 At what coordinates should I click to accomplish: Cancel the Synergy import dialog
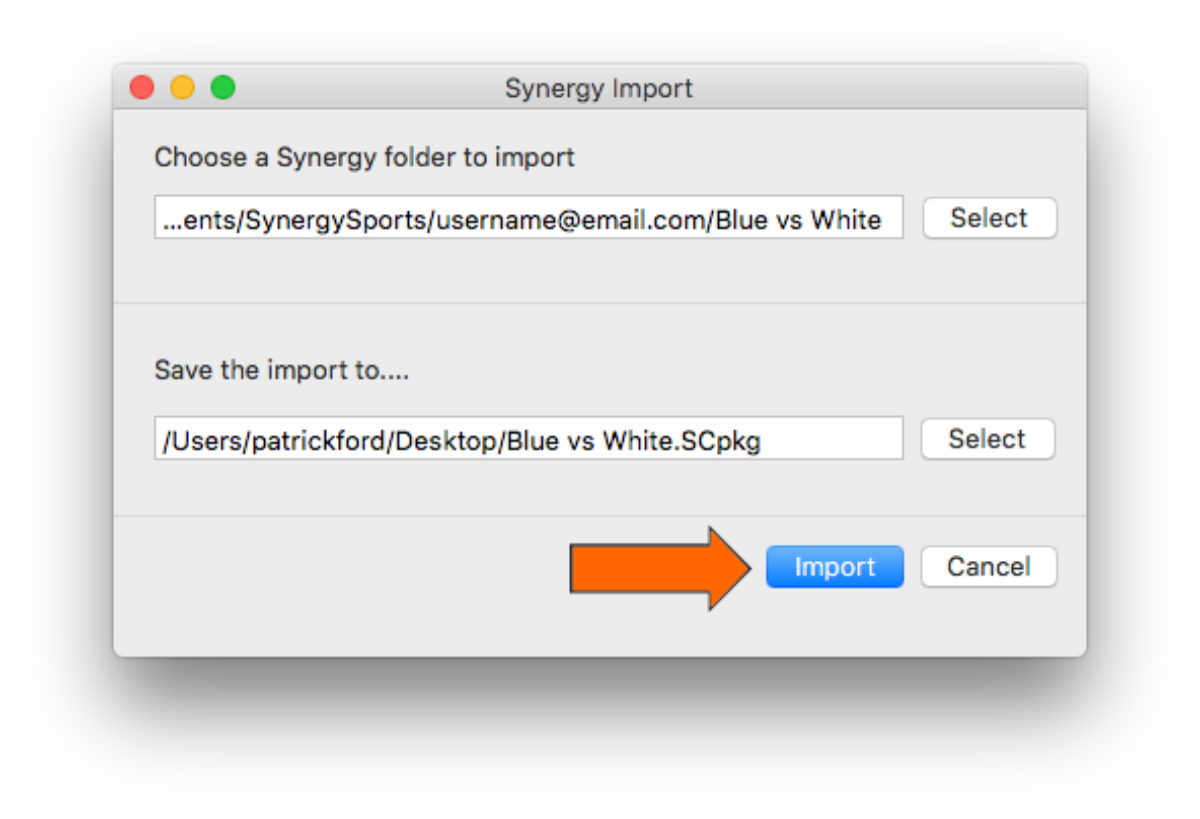[x=988, y=567]
